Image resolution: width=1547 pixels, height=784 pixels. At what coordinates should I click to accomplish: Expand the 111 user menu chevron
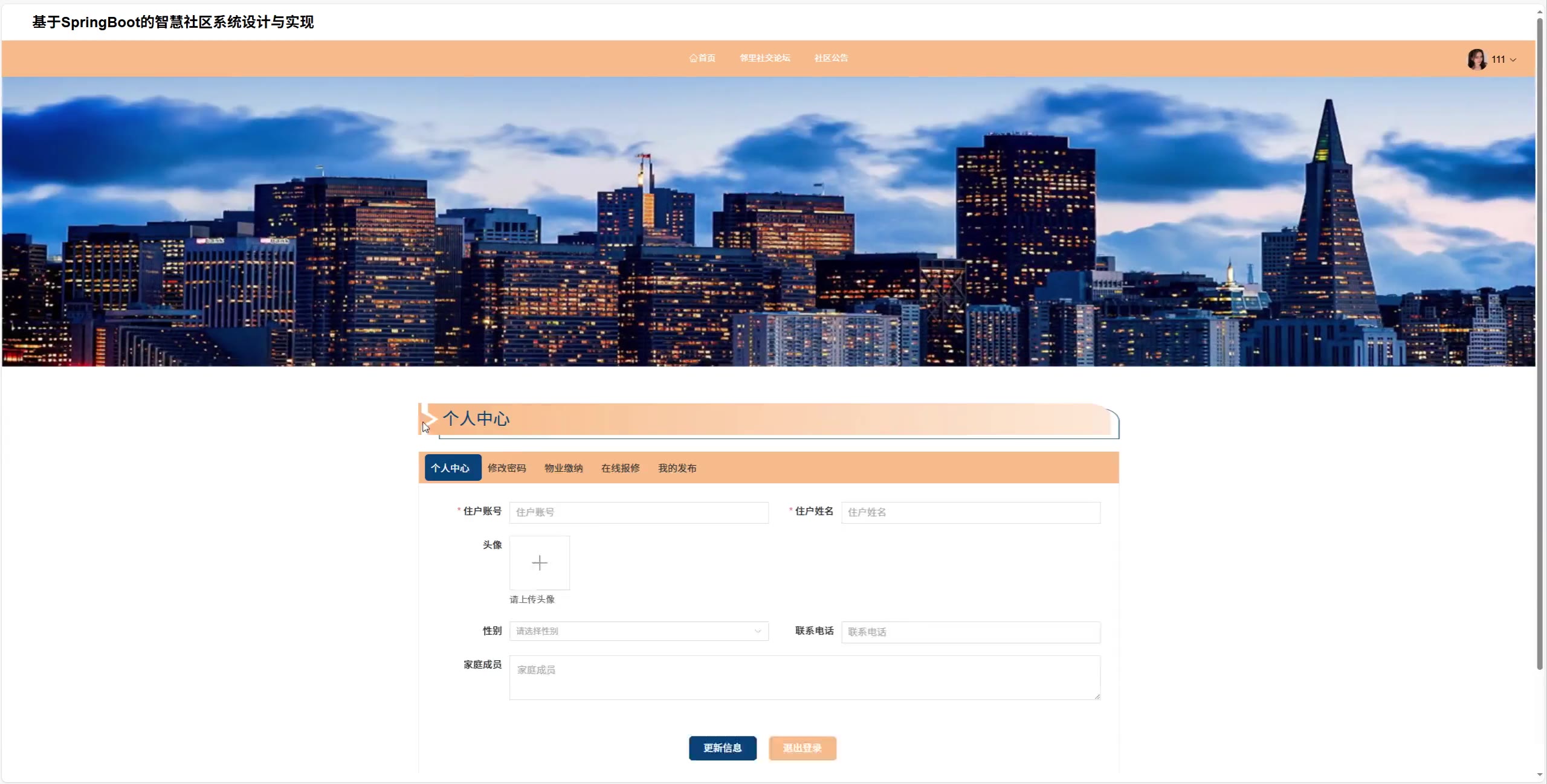point(1513,60)
